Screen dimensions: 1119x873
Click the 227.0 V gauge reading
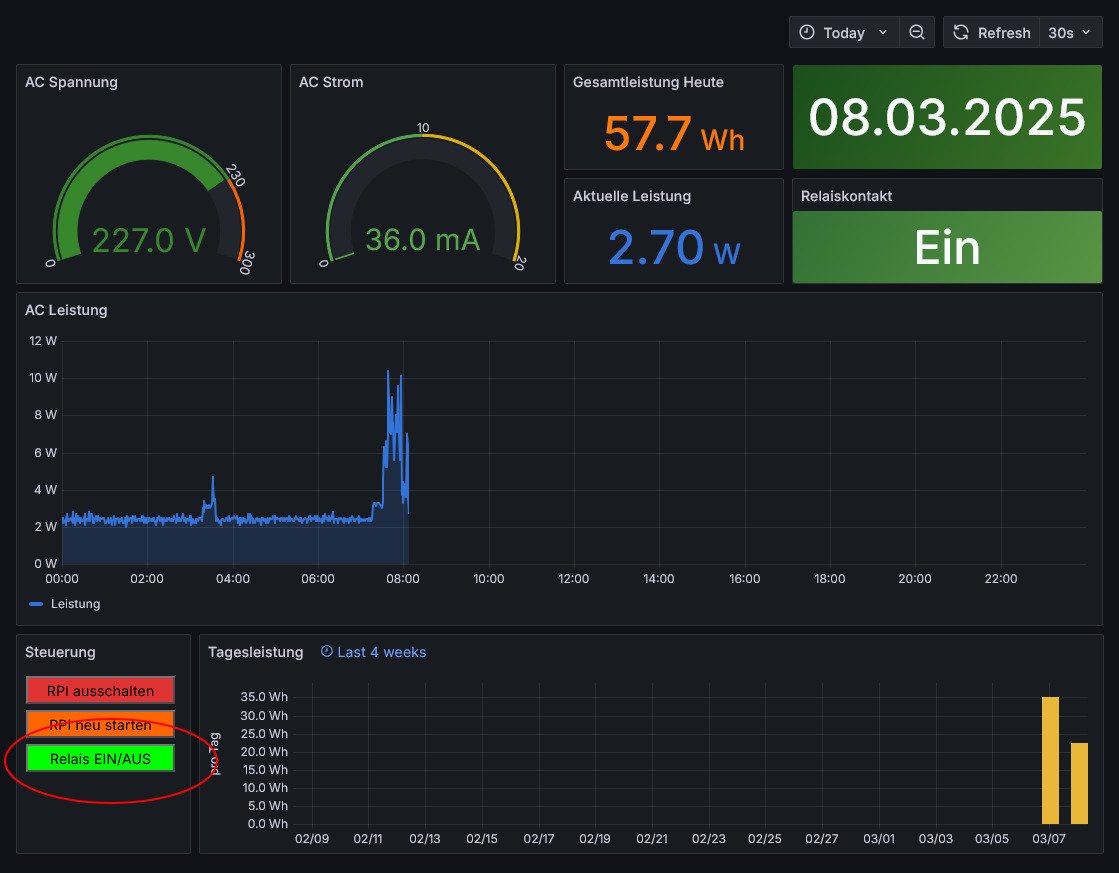point(149,240)
